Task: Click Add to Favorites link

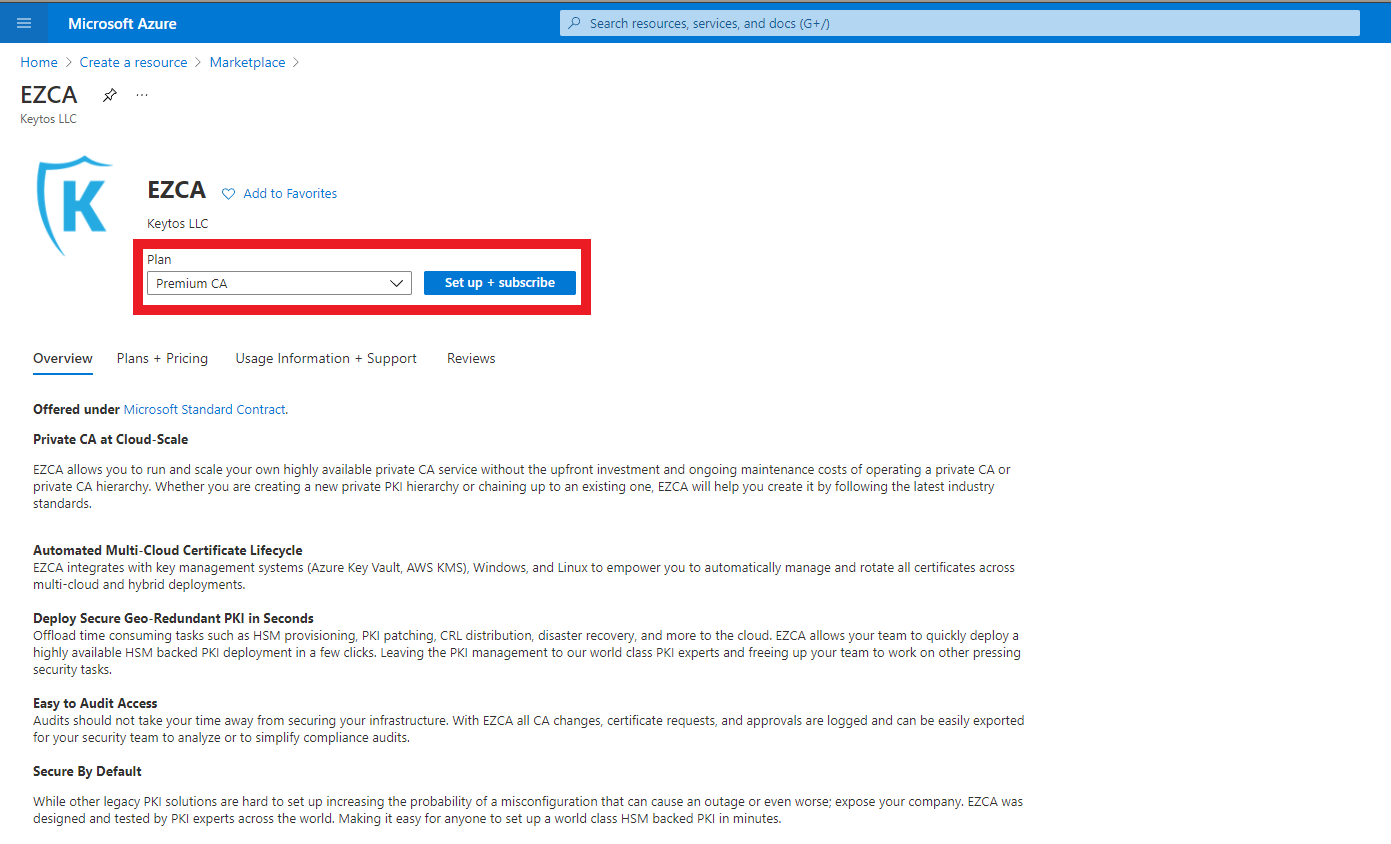Action: click(290, 194)
